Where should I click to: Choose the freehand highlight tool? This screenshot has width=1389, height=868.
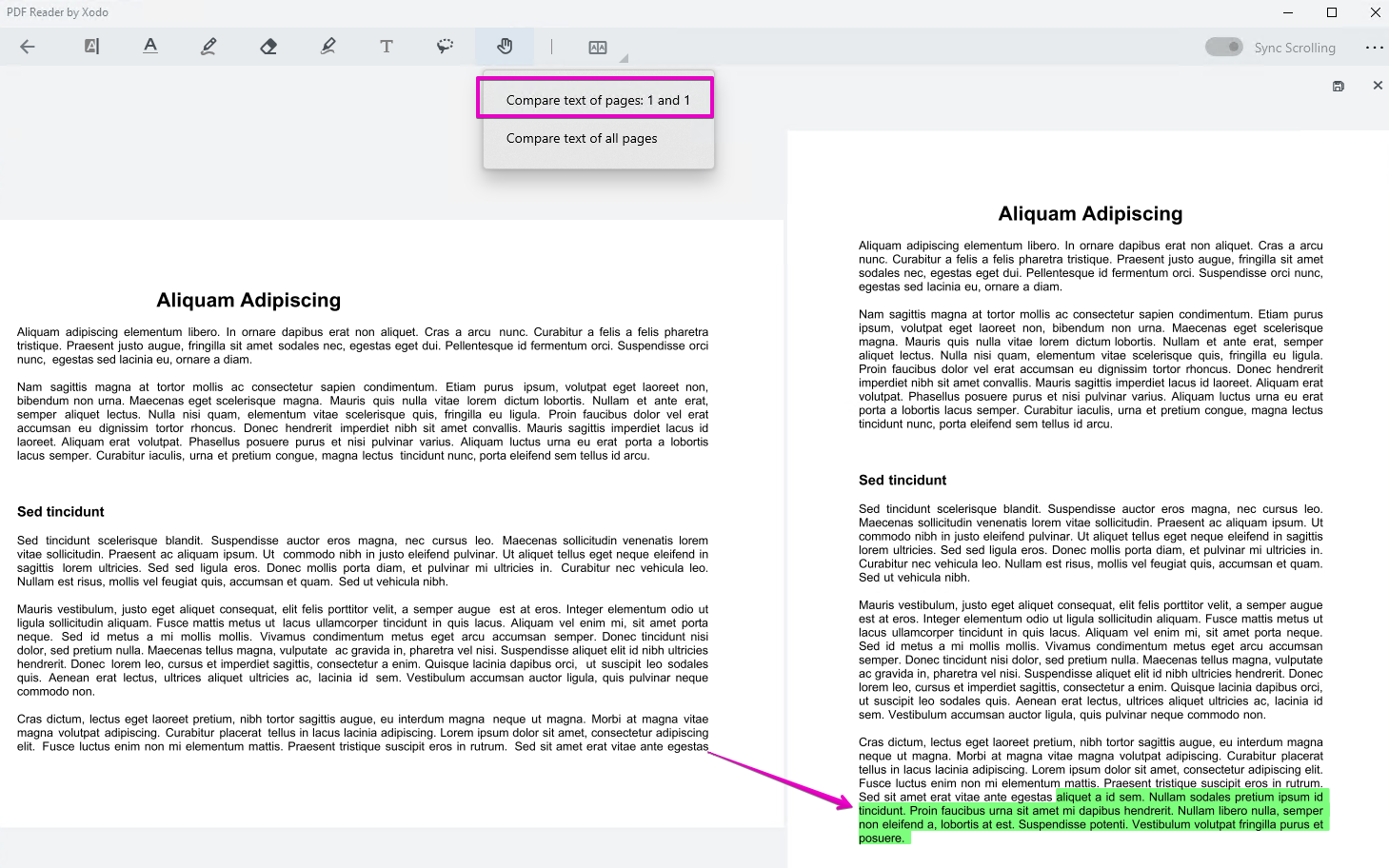[x=445, y=46]
